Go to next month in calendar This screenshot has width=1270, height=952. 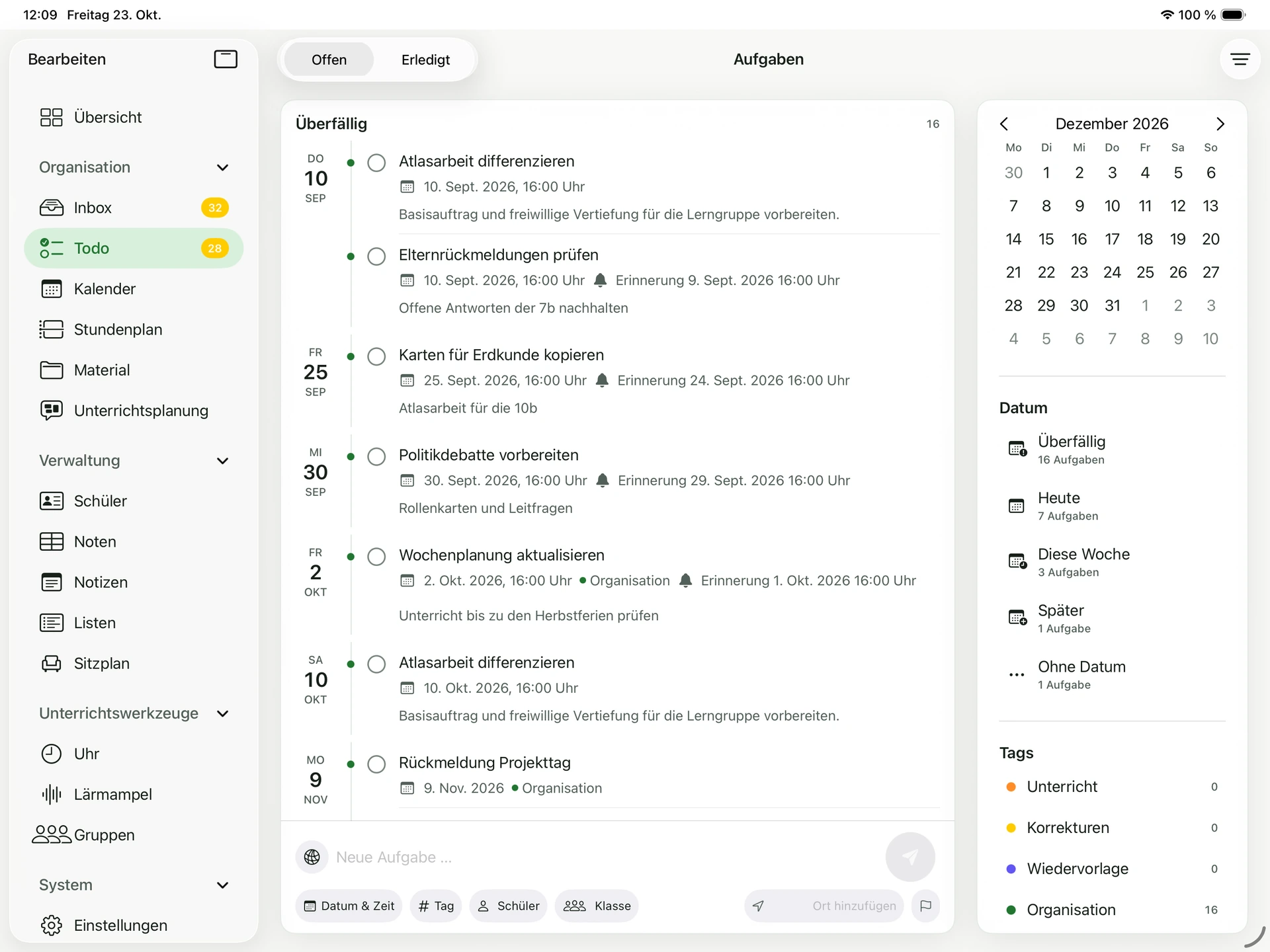pyautogui.click(x=1220, y=124)
